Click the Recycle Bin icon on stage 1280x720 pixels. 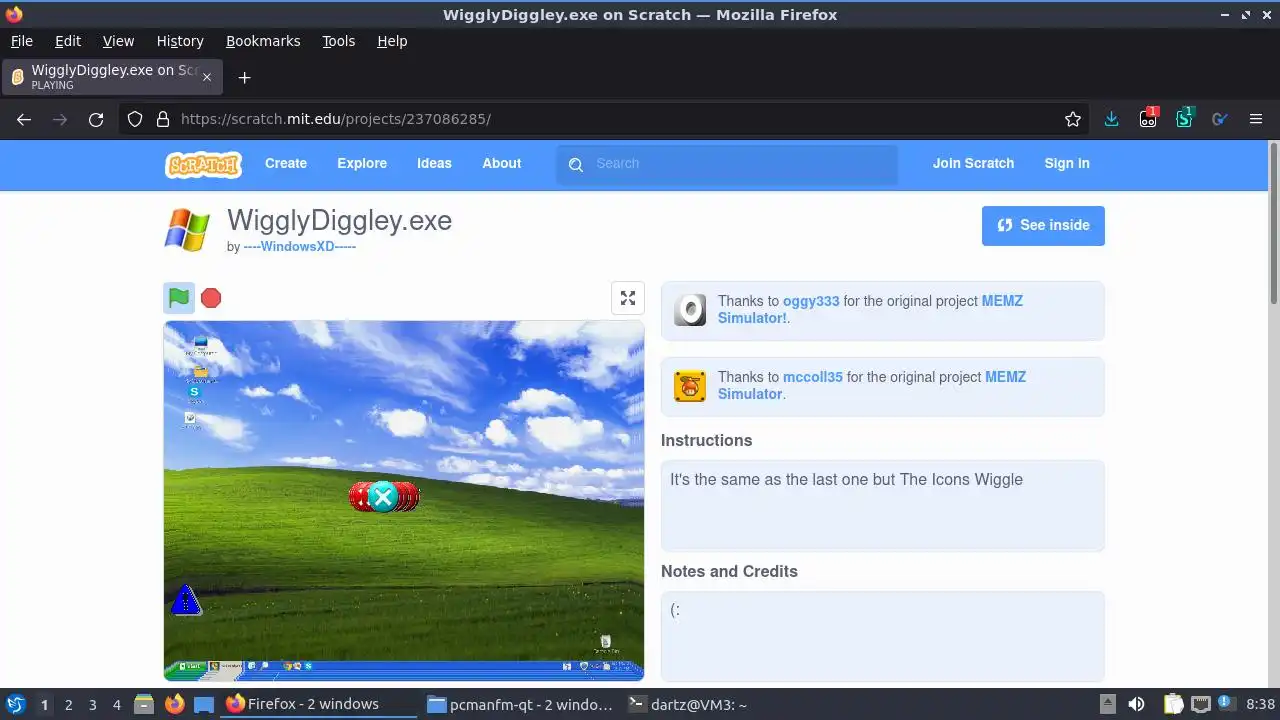coord(605,641)
